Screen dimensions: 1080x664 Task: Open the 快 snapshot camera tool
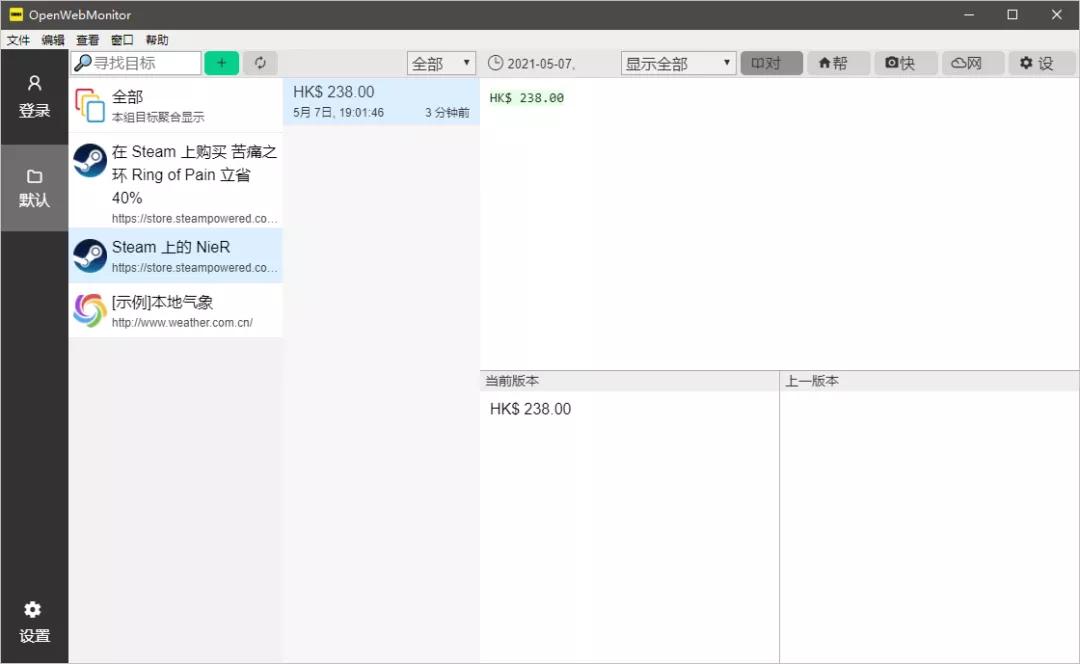905,62
